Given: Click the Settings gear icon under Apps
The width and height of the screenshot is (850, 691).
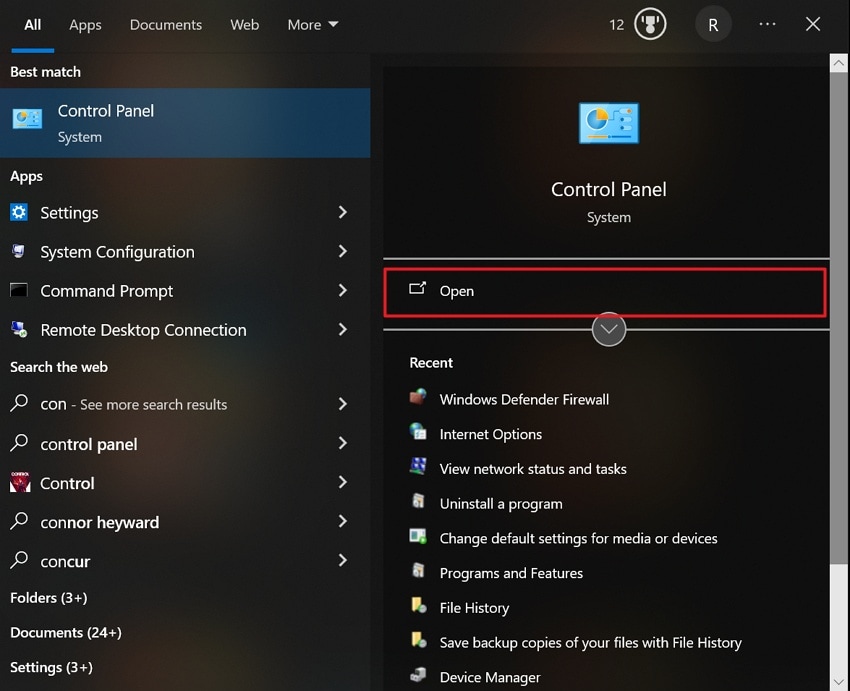Looking at the screenshot, I should (18, 212).
